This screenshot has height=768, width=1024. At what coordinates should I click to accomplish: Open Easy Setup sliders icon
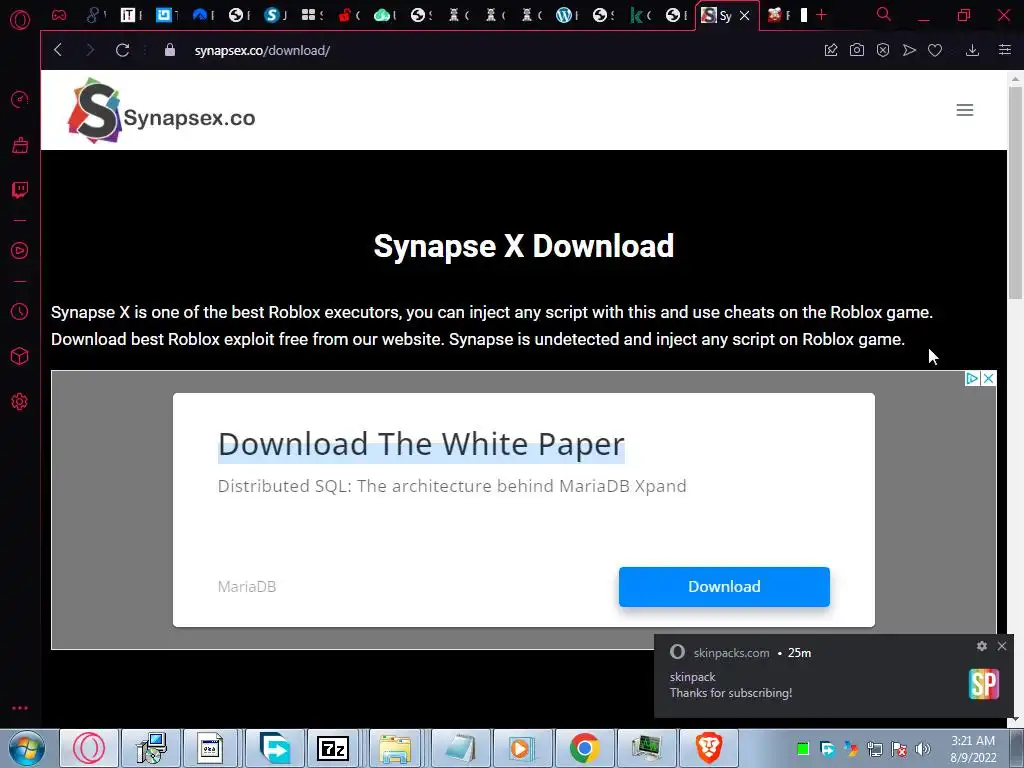1005,50
